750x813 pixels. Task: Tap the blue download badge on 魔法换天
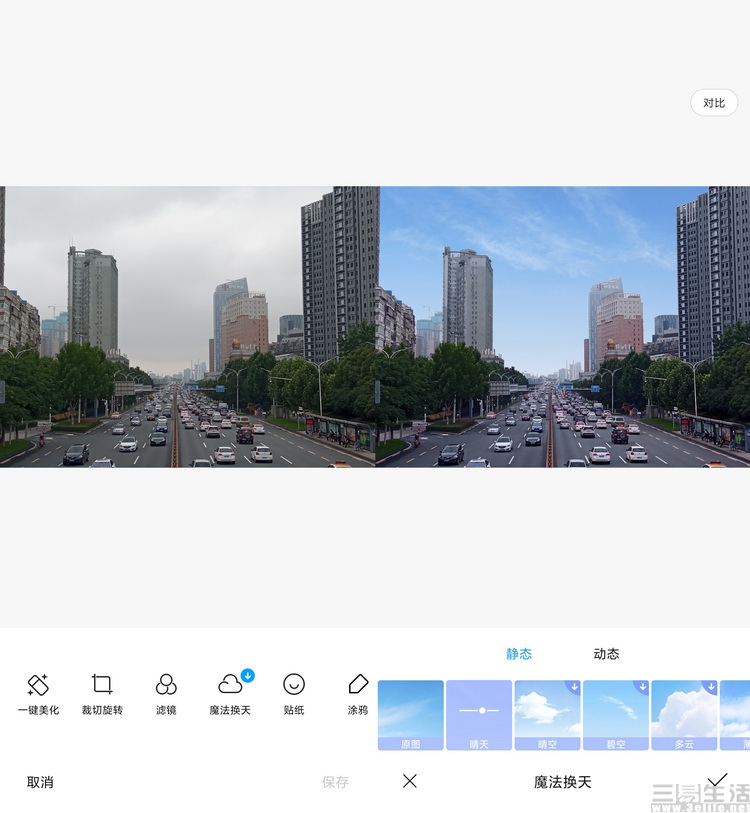[248, 676]
